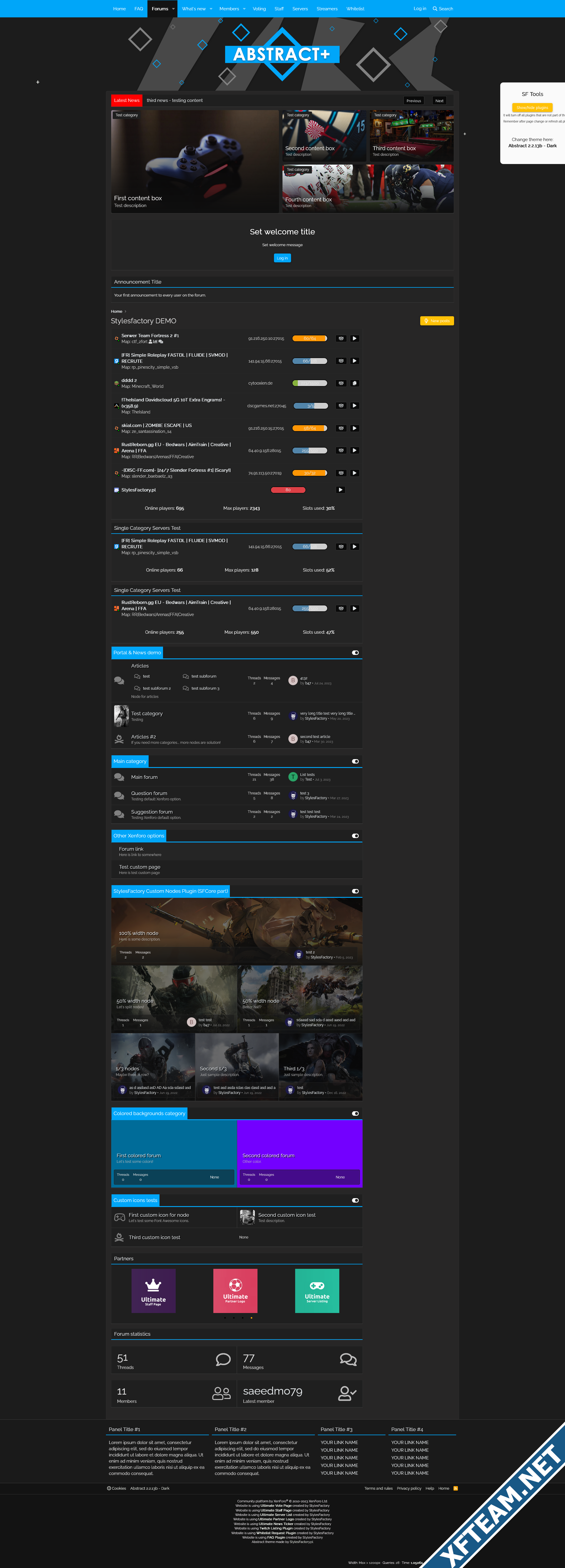Click Show/hide plugins button in SF Tools
The height and width of the screenshot is (1568, 565).
tap(532, 107)
